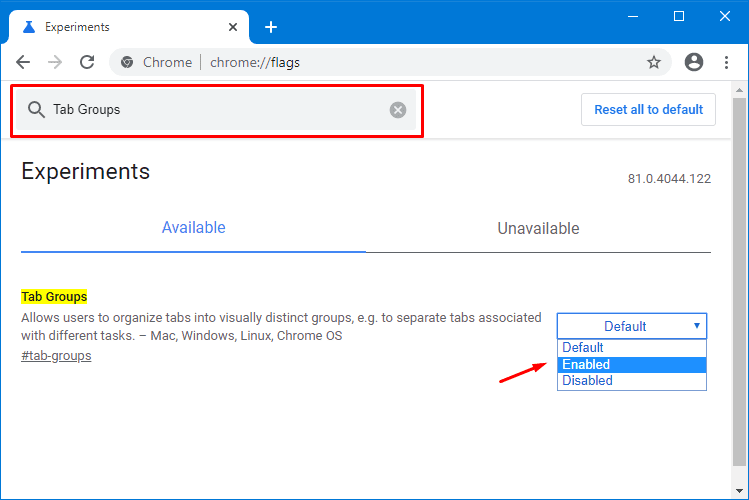The width and height of the screenshot is (749, 500).
Task: Minimize the Chrome window
Action: [x=633, y=16]
